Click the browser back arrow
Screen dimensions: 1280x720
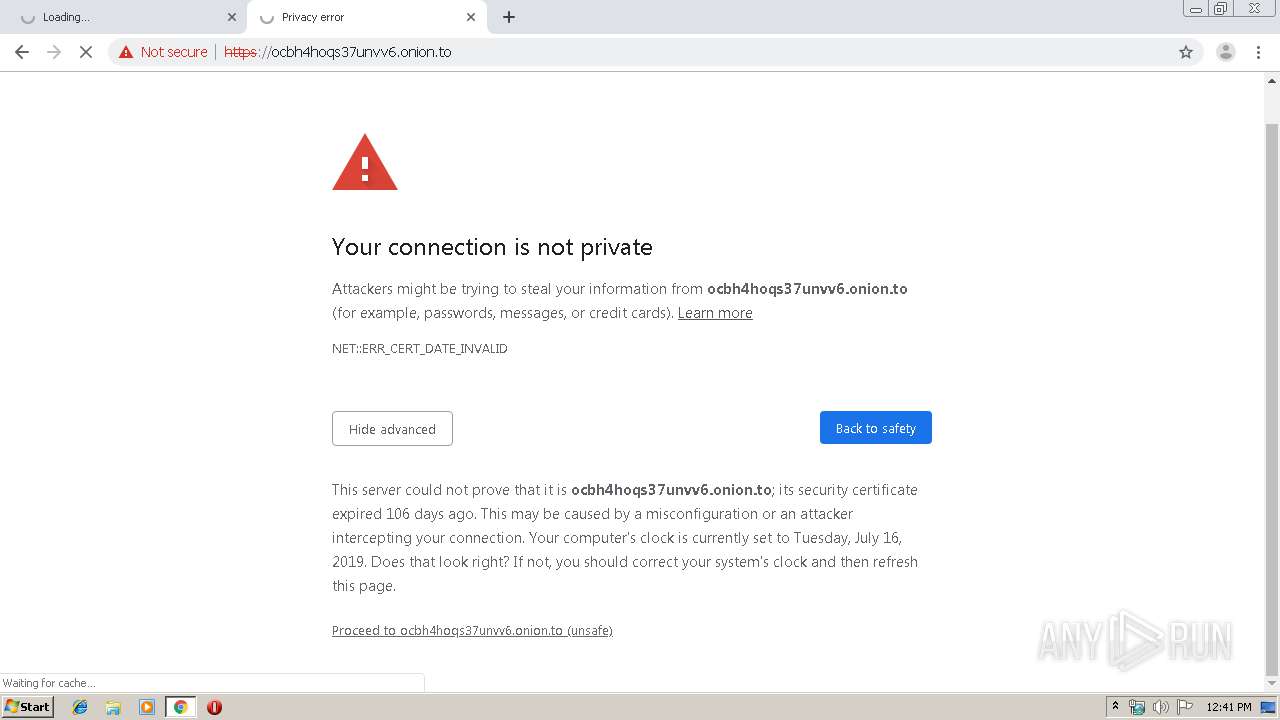[x=22, y=52]
